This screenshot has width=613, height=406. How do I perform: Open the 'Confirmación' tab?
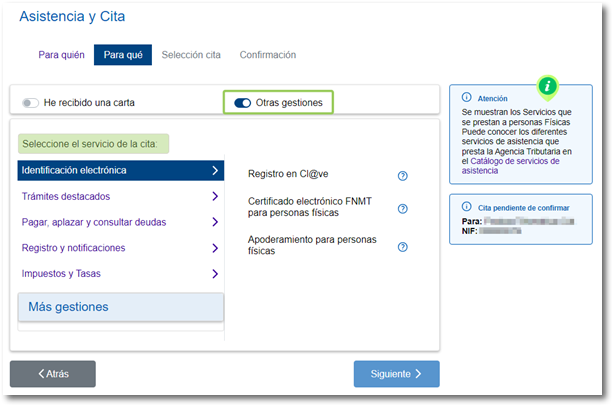[268, 55]
